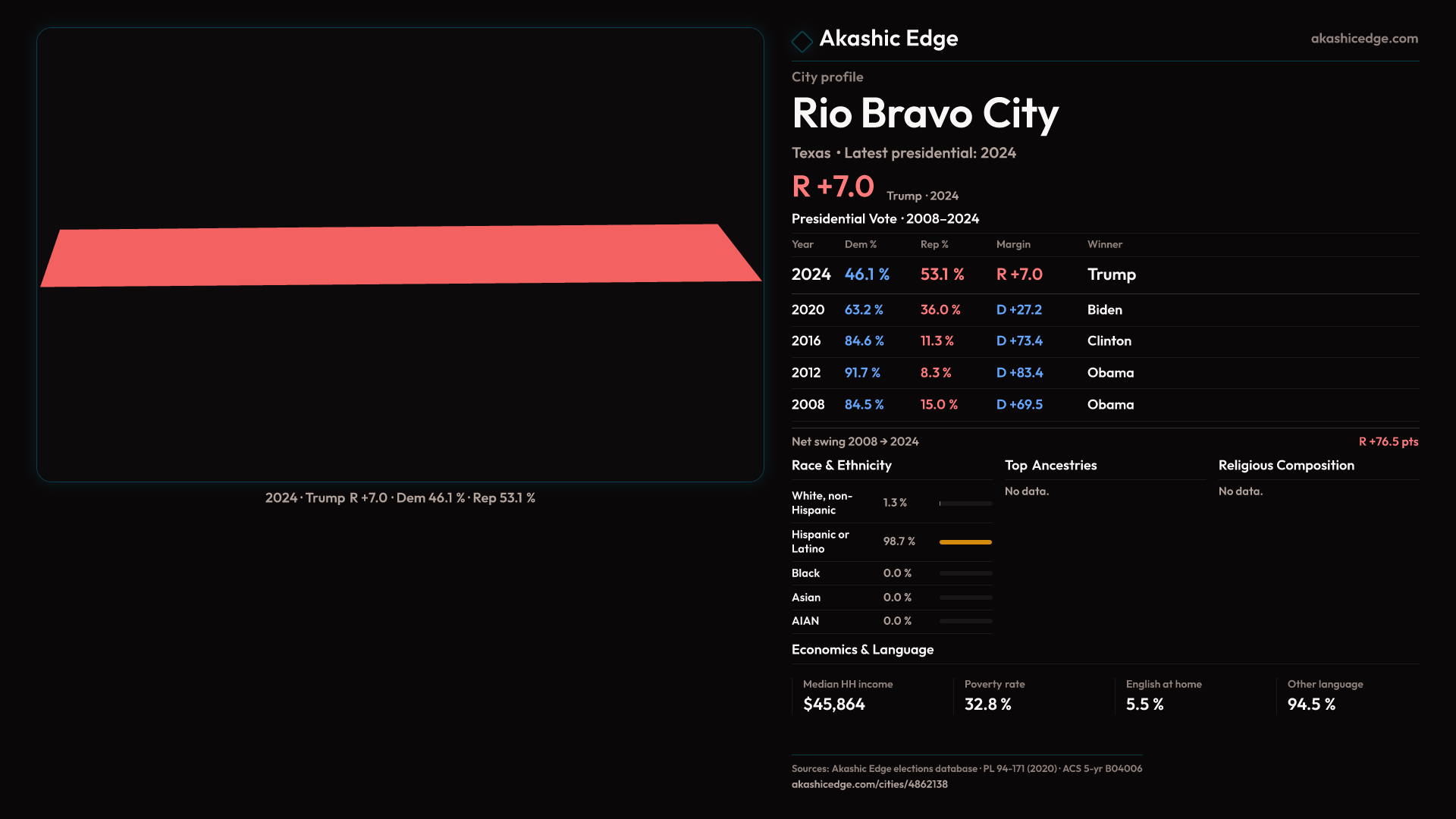This screenshot has height=819, width=1456.
Task: Click the red city map shape
Action: coord(400,255)
